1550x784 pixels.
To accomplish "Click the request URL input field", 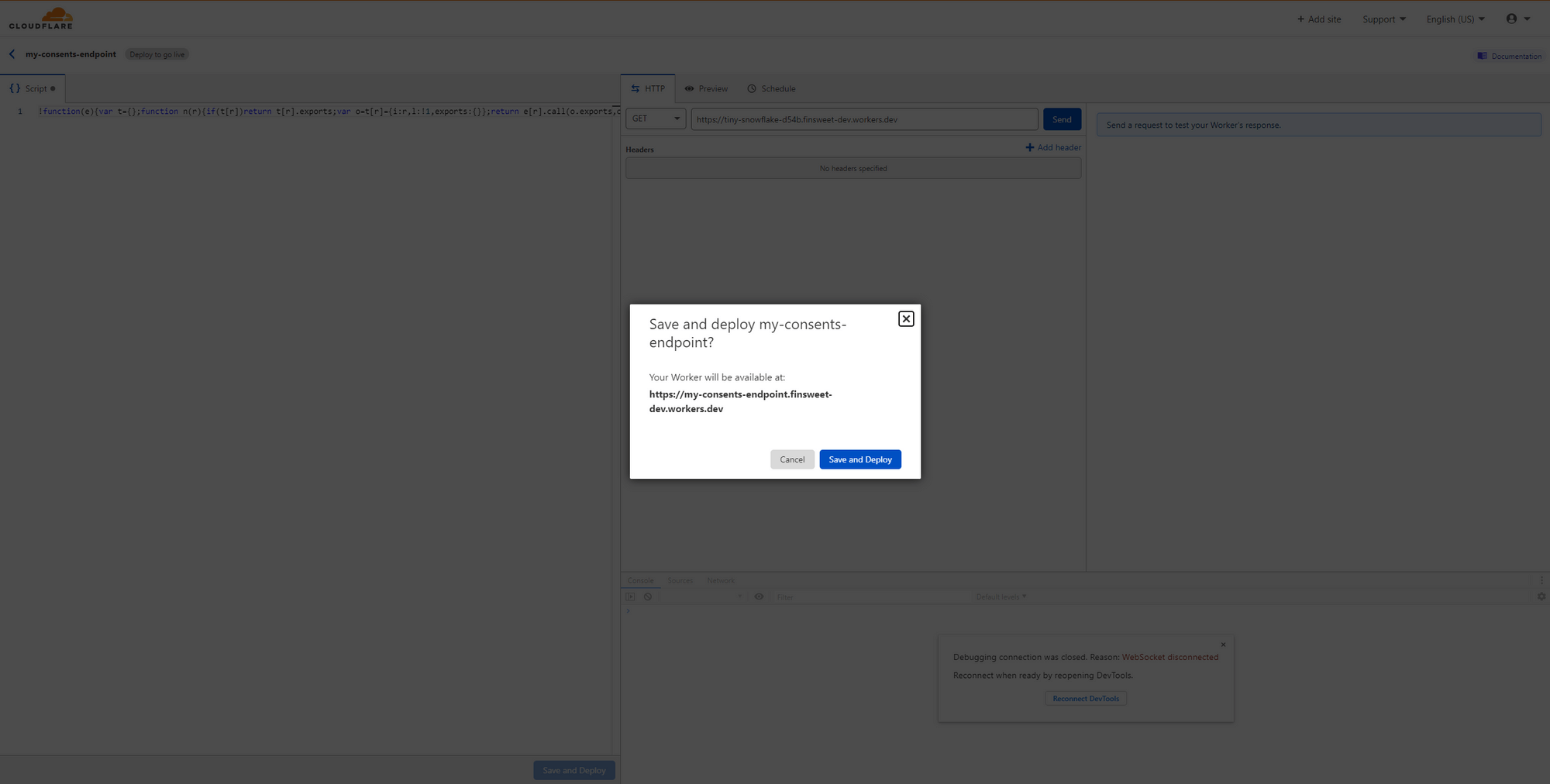I will [x=864, y=119].
